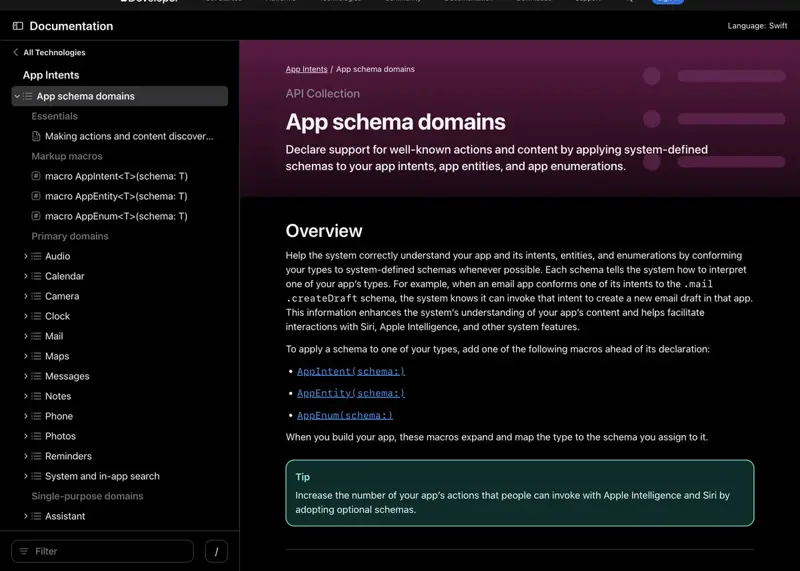Expand the Clock domain chevron
800x571 pixels.
click(x=26, y=316)
